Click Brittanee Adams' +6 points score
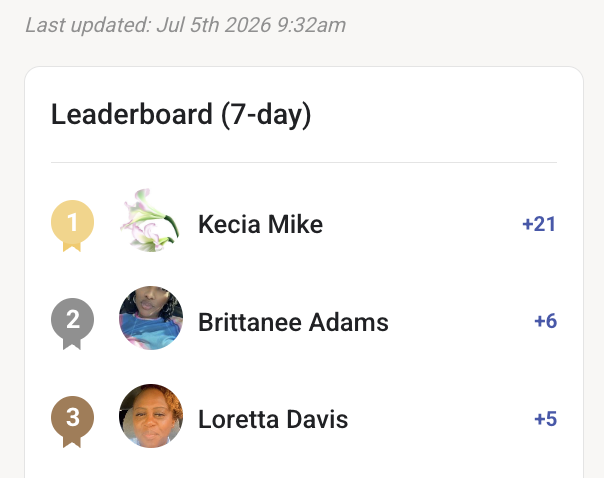This screenshot has height=478, width=604. coord(545,321)
